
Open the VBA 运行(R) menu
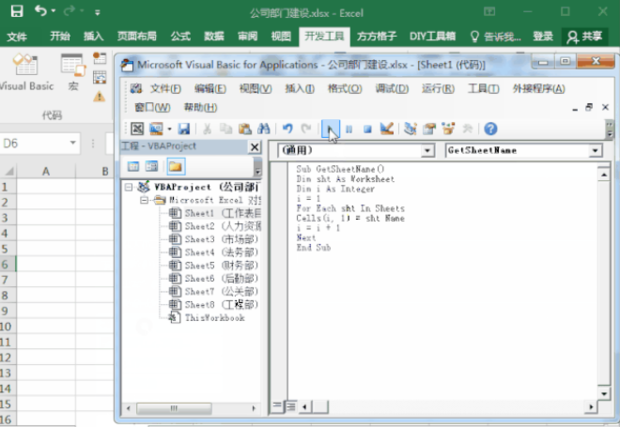(438, 89)
